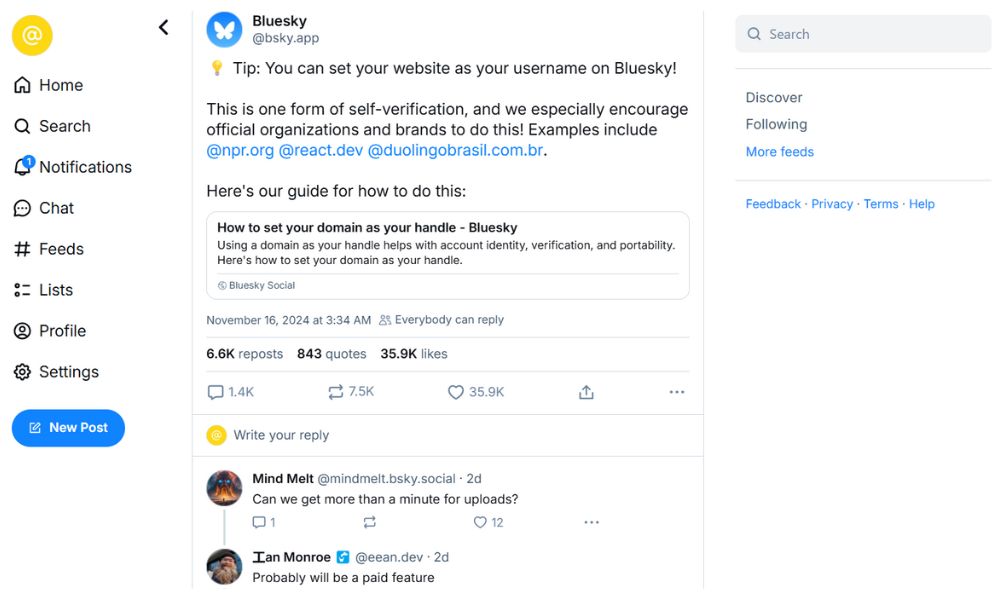This screenshot has height=600, width=1000.
Task: Repost the Bluesky tip post
Action: coord(336,392)
